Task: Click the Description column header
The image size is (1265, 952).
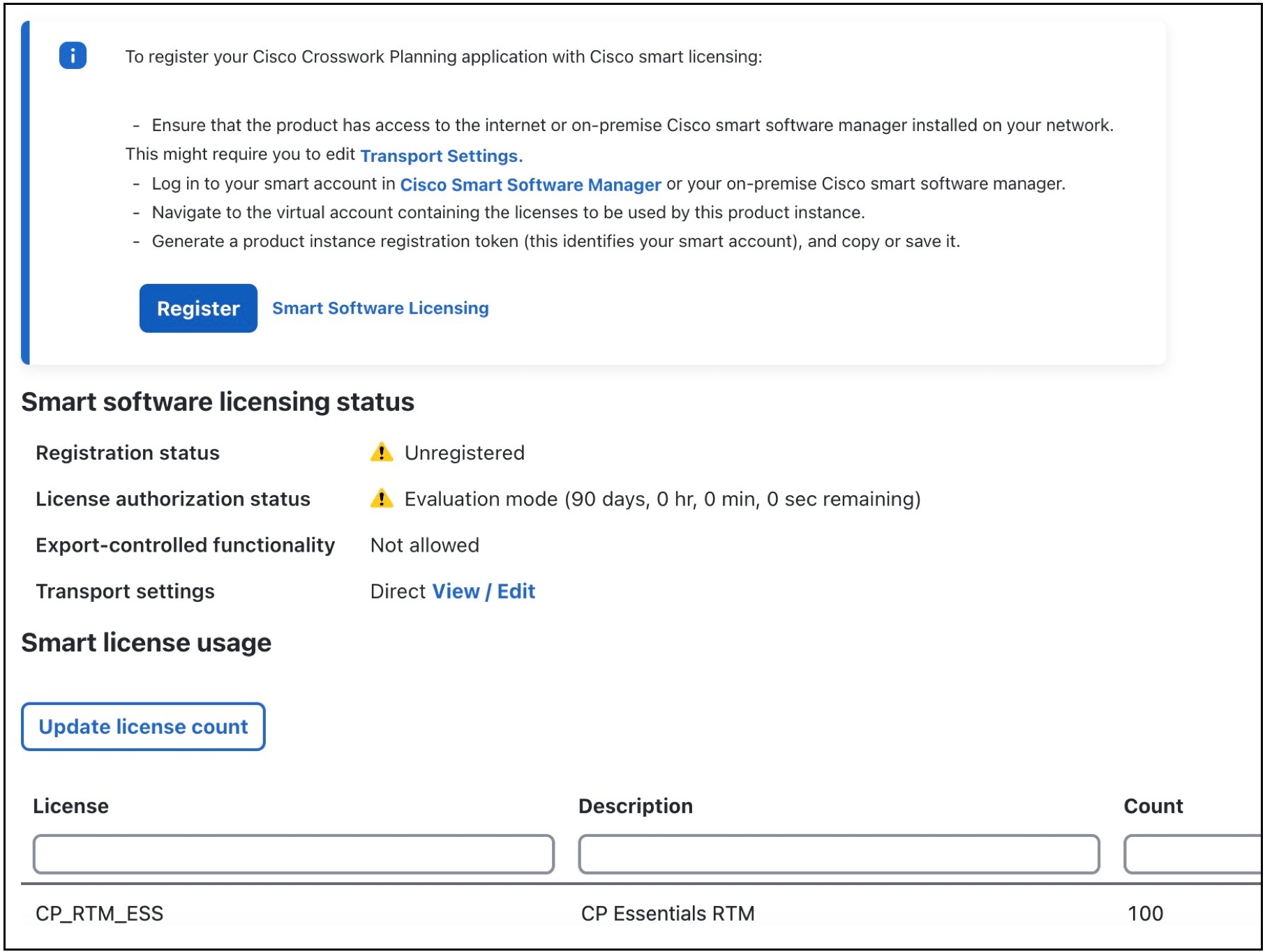Action: pyautogui.click(x=634, y=806)
